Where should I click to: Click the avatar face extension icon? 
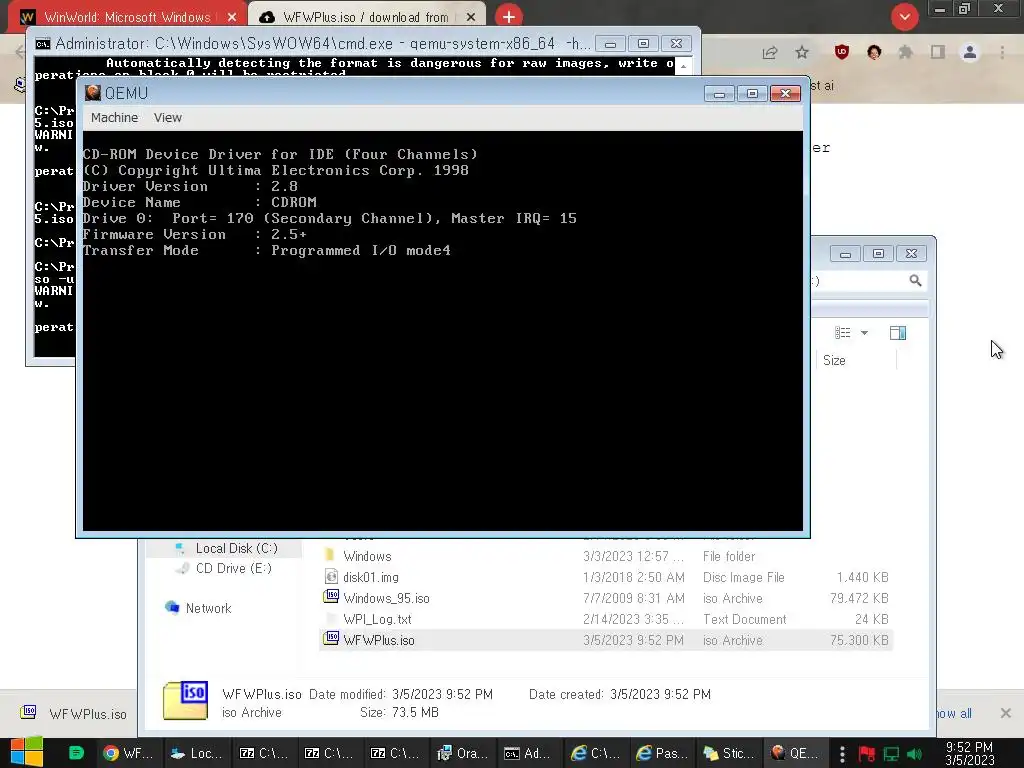point(874,52)
